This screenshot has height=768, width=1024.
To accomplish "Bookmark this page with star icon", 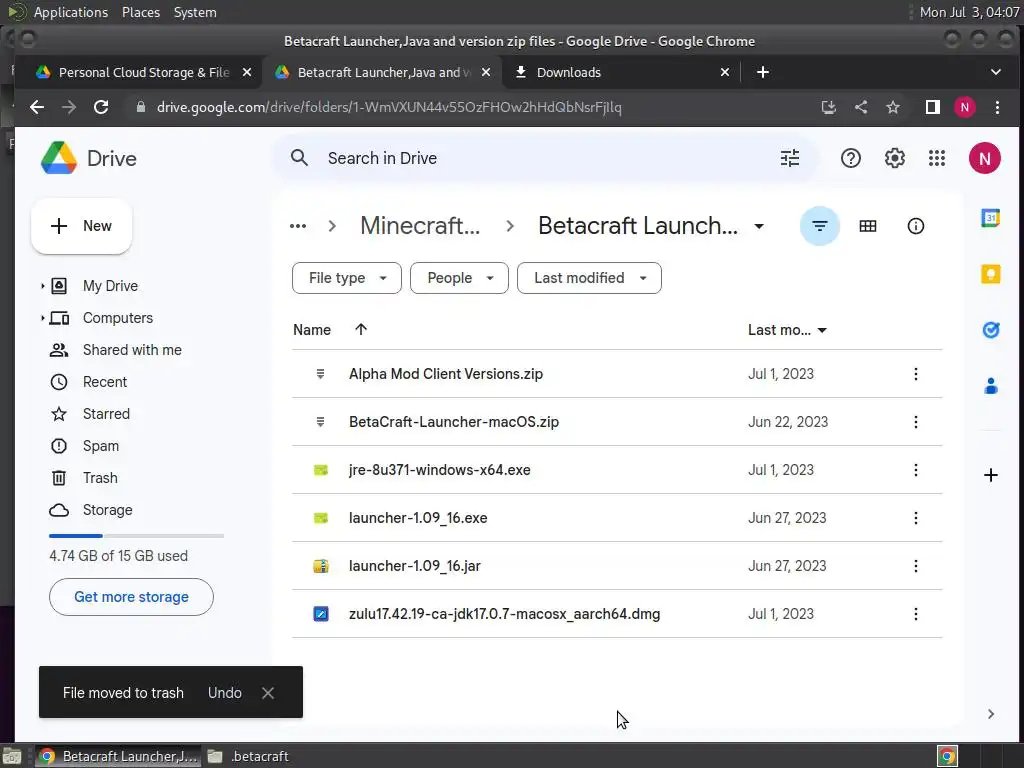I will [893, 107].
